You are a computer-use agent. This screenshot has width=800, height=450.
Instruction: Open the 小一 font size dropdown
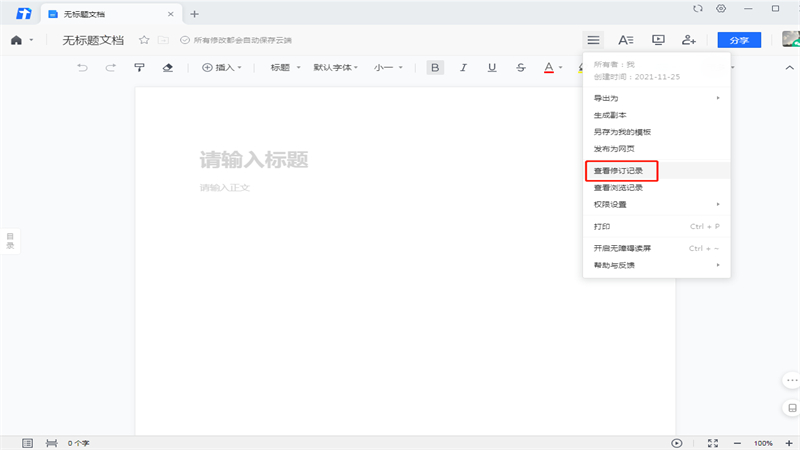pos(388,67)
